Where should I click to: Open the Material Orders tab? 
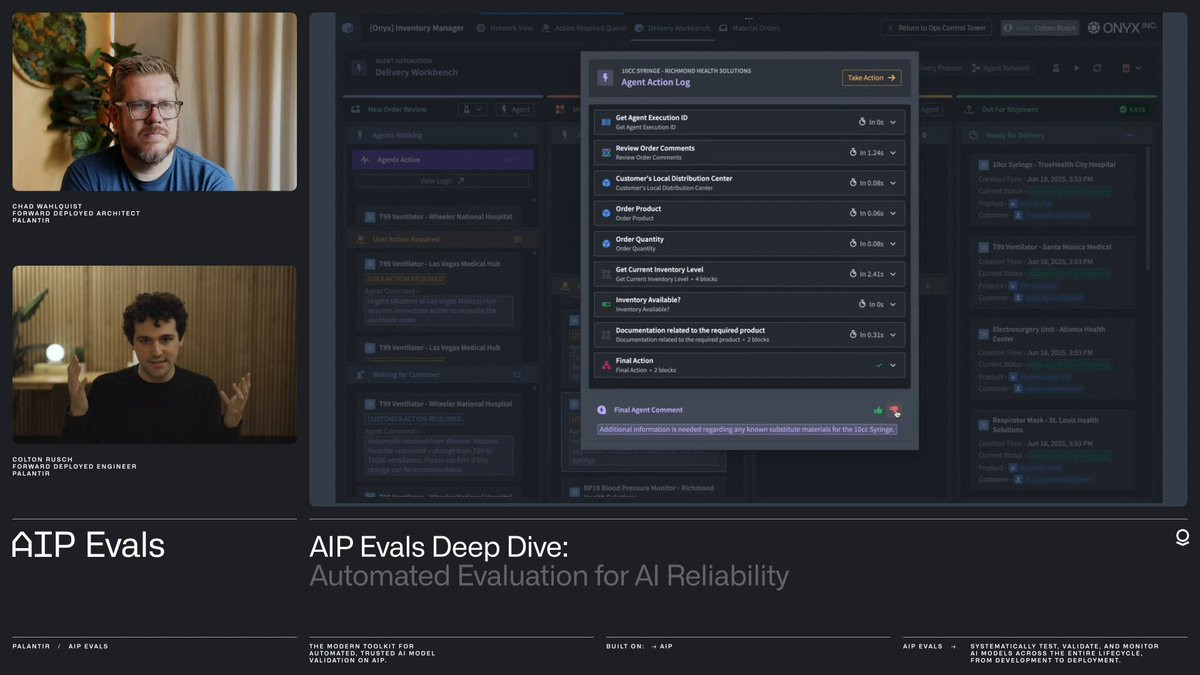coord(750,28)
